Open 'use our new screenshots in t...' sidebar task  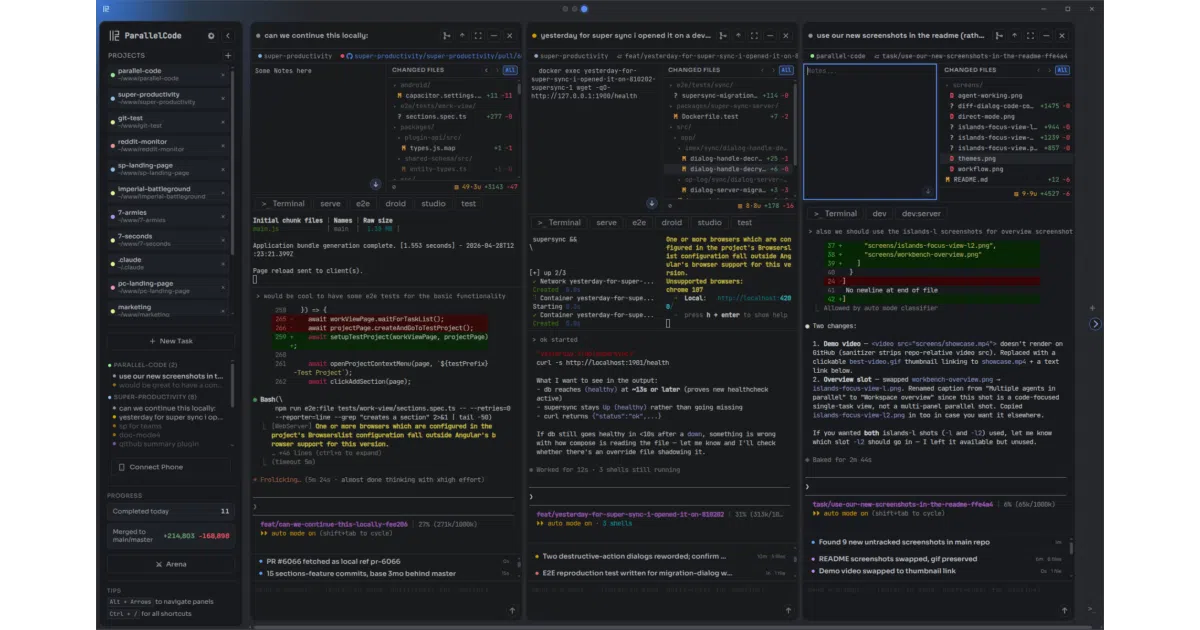point(170,376)
